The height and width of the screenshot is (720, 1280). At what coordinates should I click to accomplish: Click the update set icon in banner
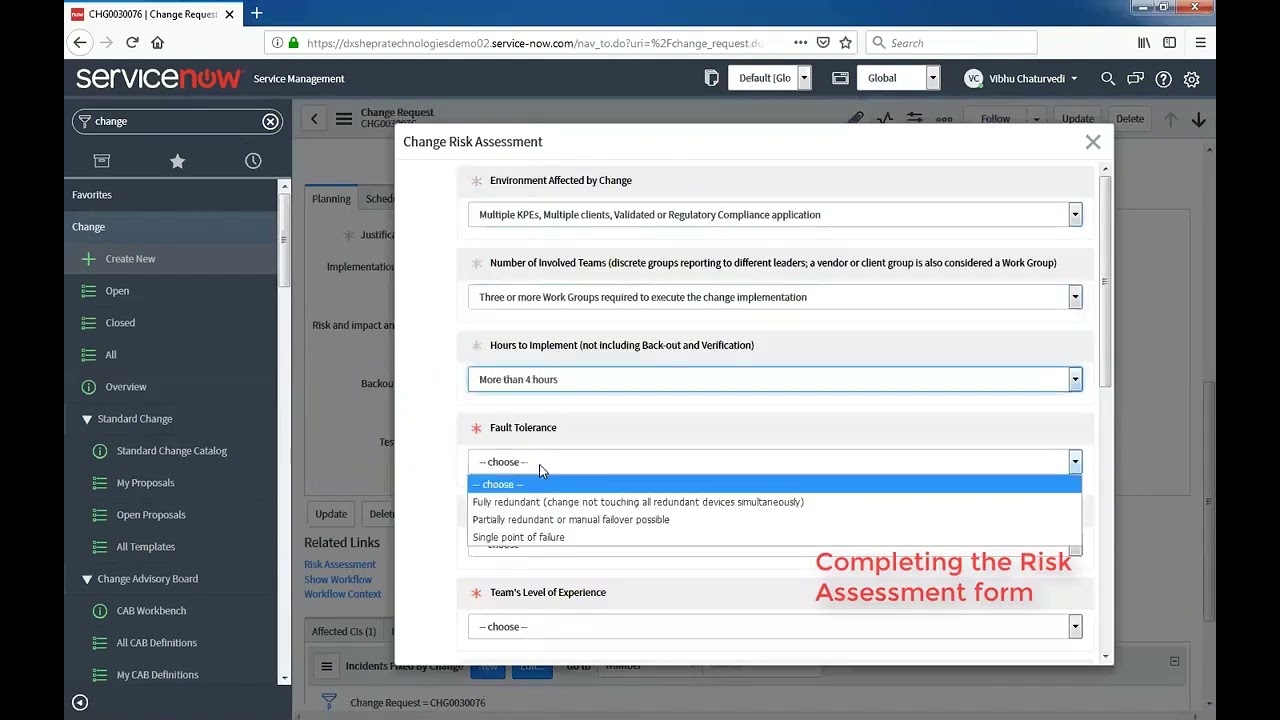(712, 78)
